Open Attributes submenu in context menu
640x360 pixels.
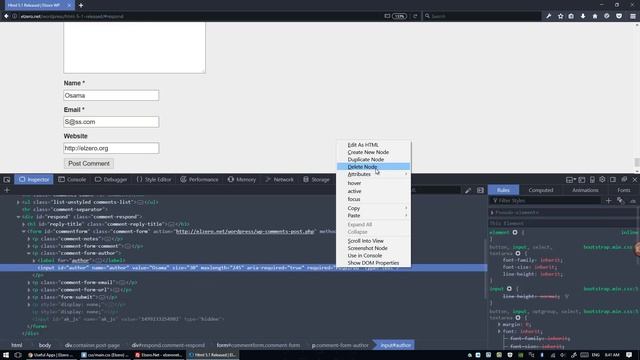373,174
